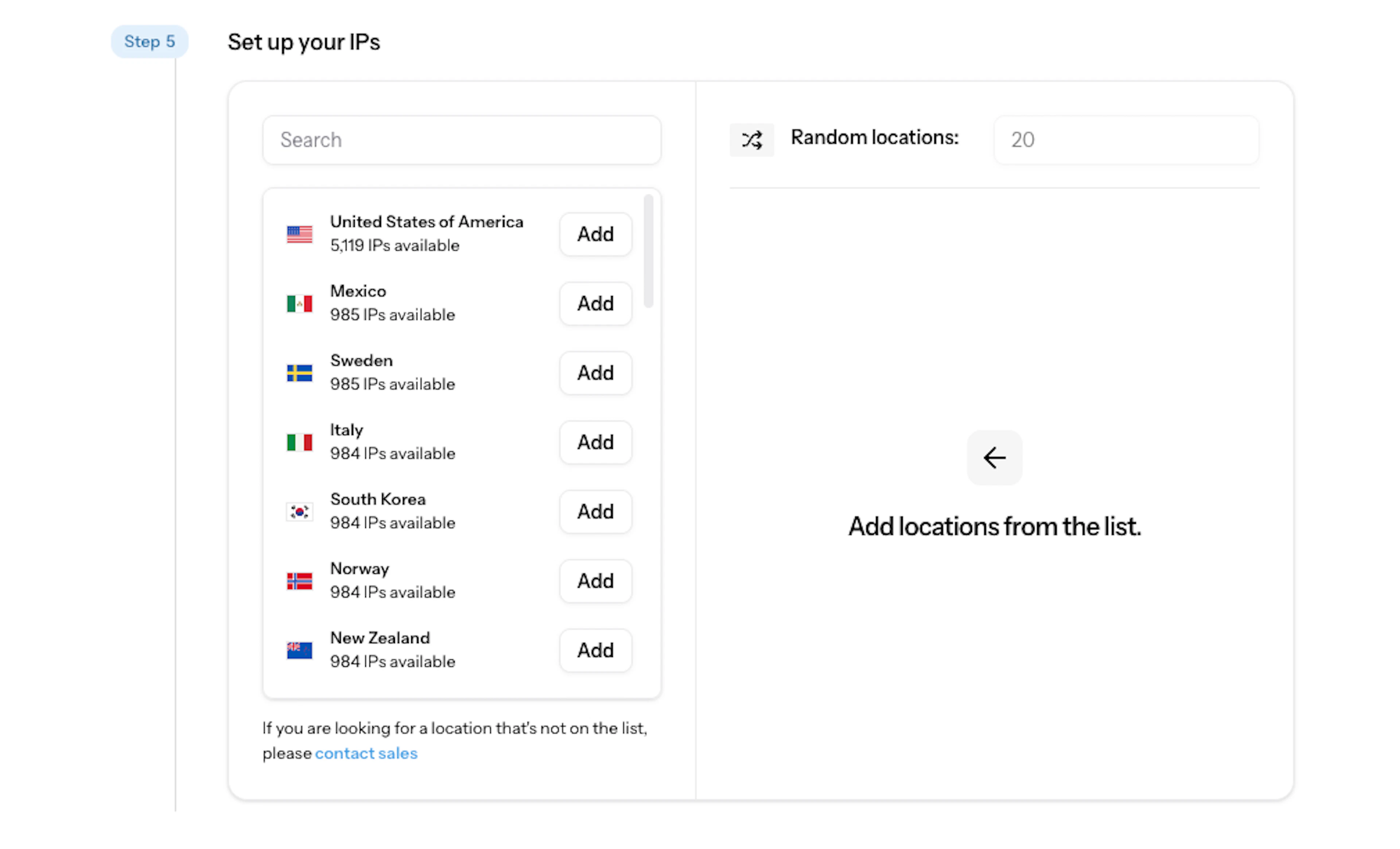Image resolution: width=1400 pixels, height=849 pixels.
Task: Click the Step 5 badge
Action: tap(149, 42)
